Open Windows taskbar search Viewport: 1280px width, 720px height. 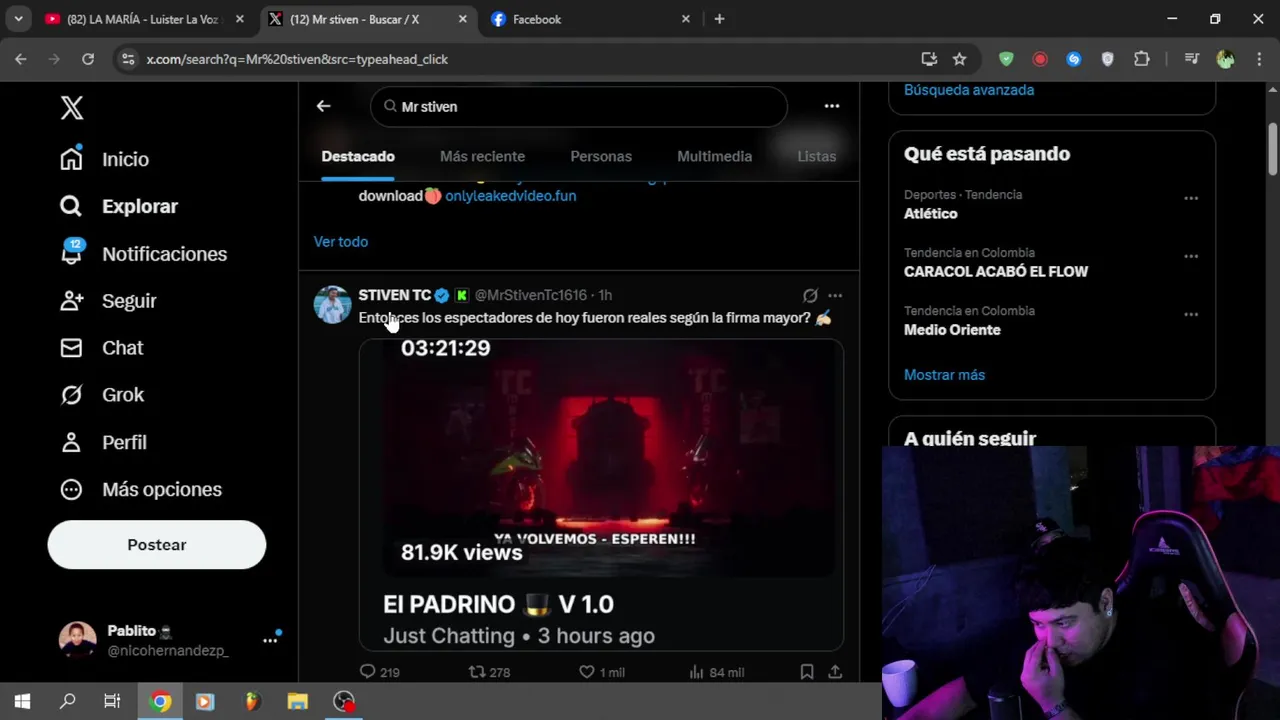[x=67, y=701]
